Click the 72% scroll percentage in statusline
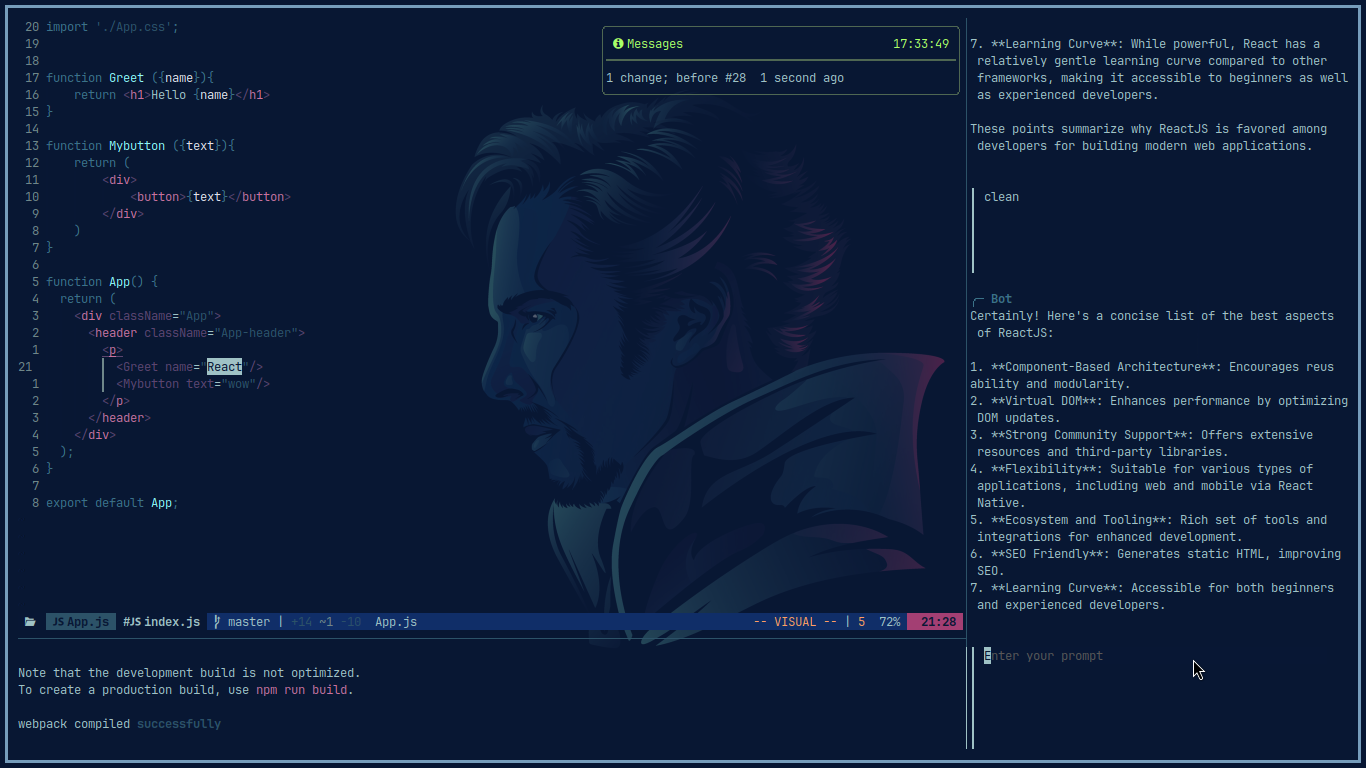Viewport: 1366px width, 768px height. point(889,622)
